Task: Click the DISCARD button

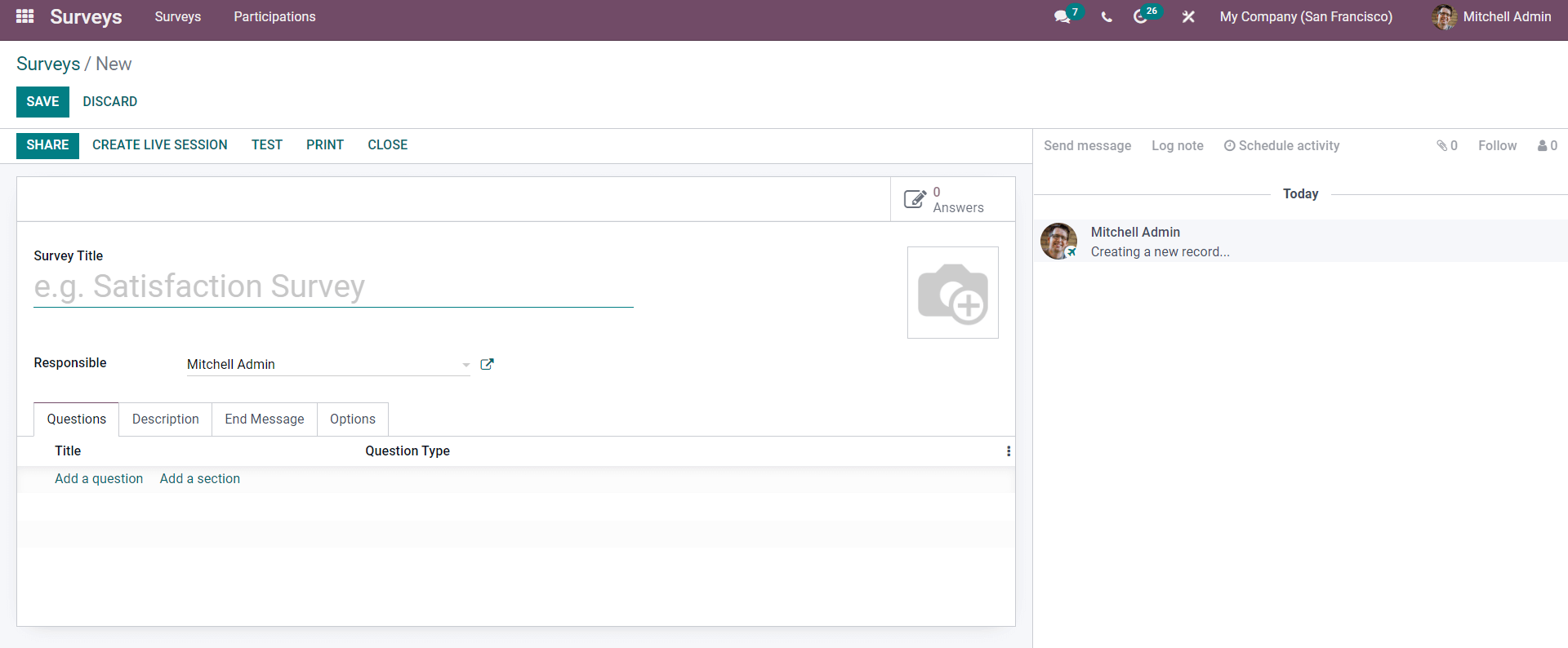Action: tap(110, 102)
